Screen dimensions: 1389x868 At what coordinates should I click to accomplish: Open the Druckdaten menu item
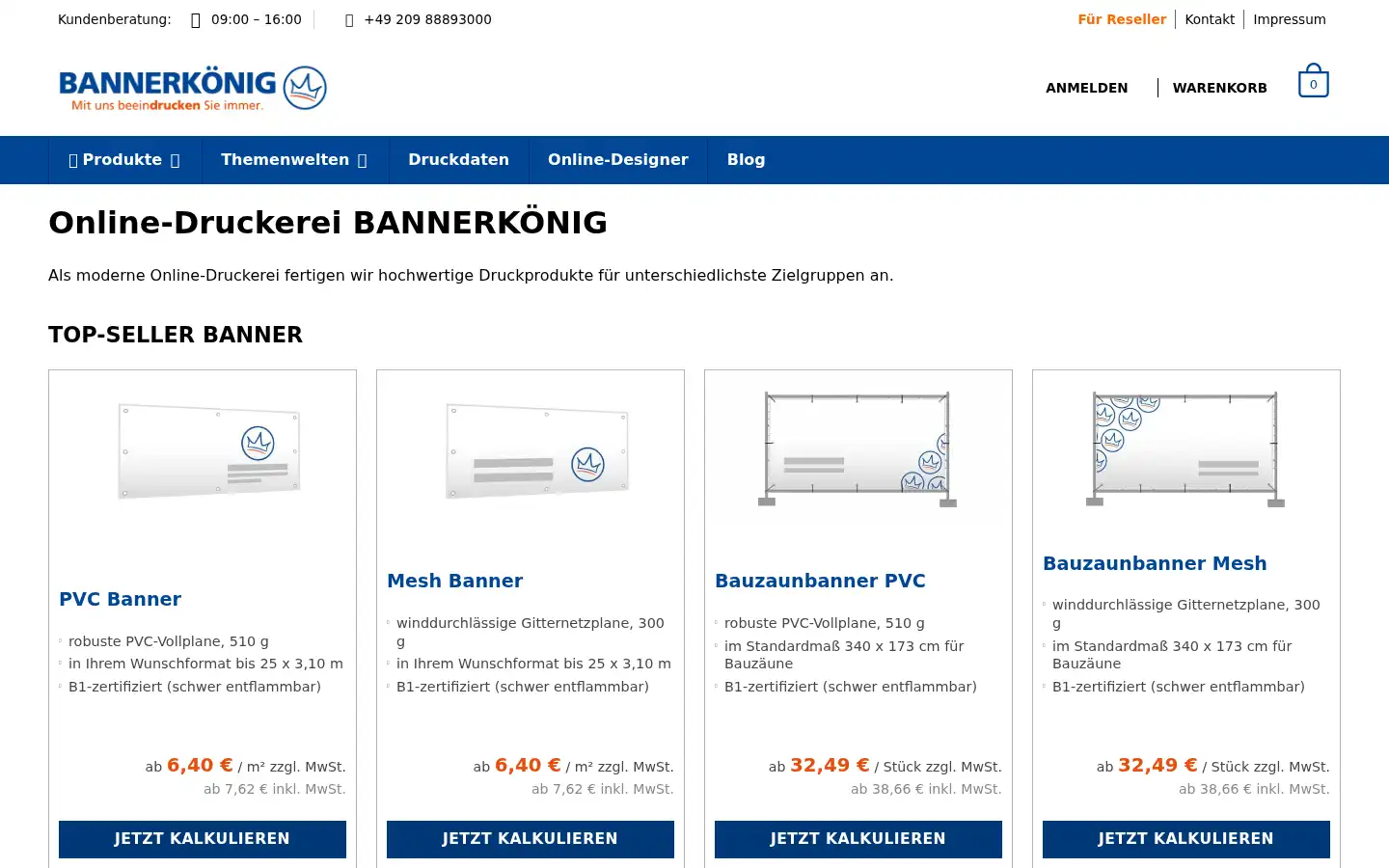pyautogui.click(x=458, y=160)
